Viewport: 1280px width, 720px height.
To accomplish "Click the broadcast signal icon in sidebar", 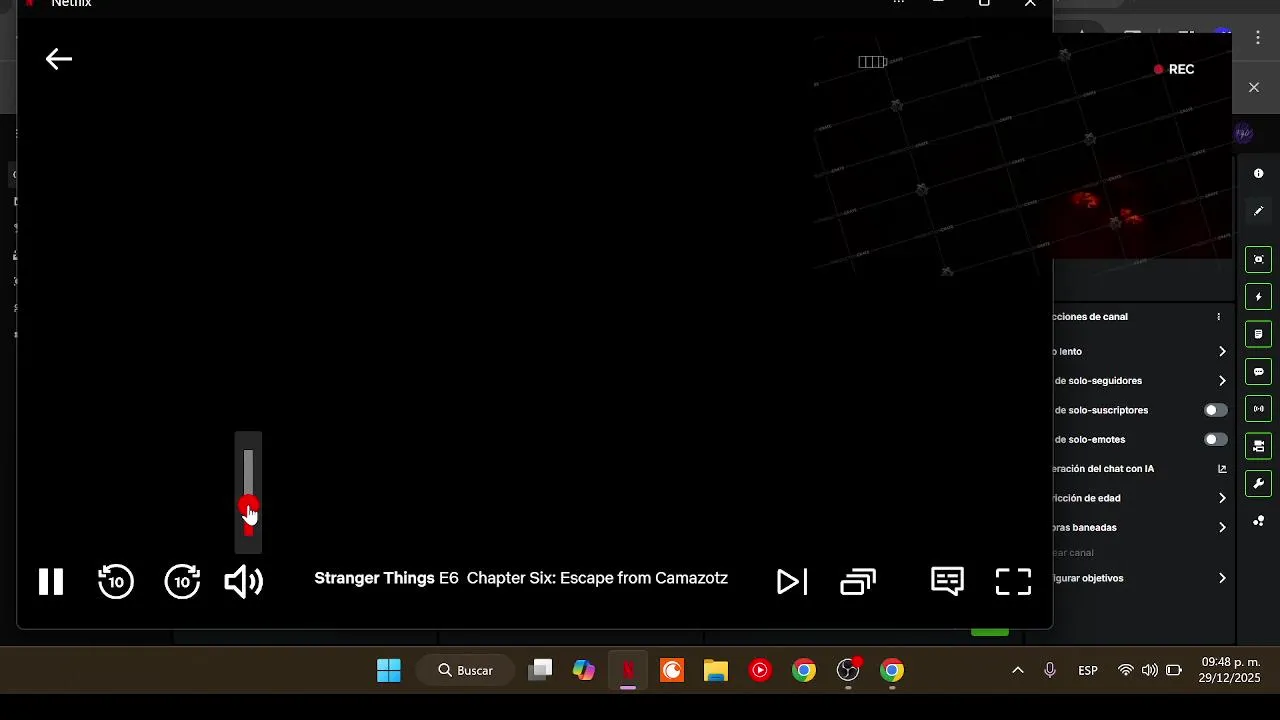I will [x=1259, y=409].
